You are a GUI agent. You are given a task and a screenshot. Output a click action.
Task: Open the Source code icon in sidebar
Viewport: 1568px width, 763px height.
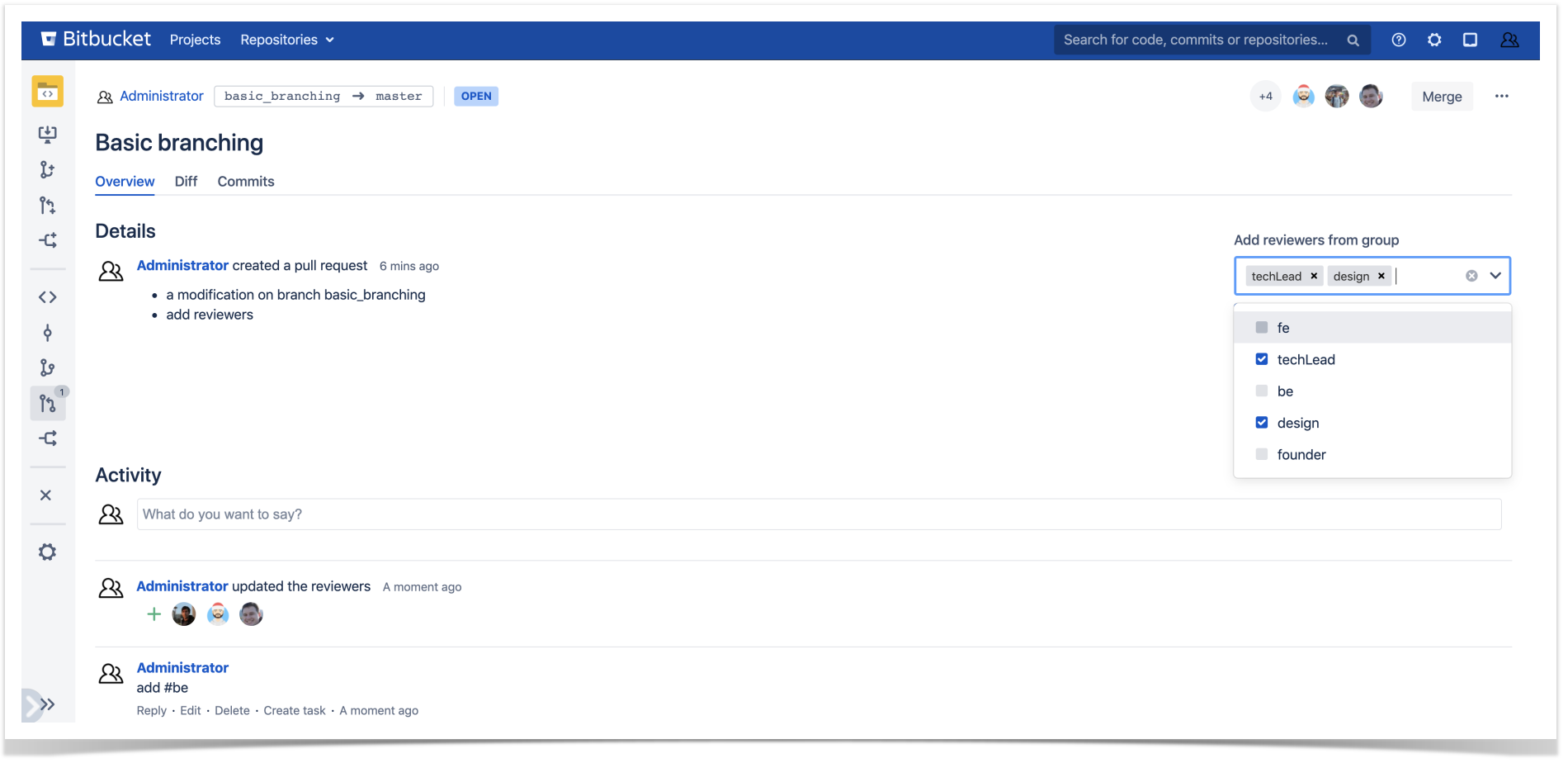click(48, 297)
